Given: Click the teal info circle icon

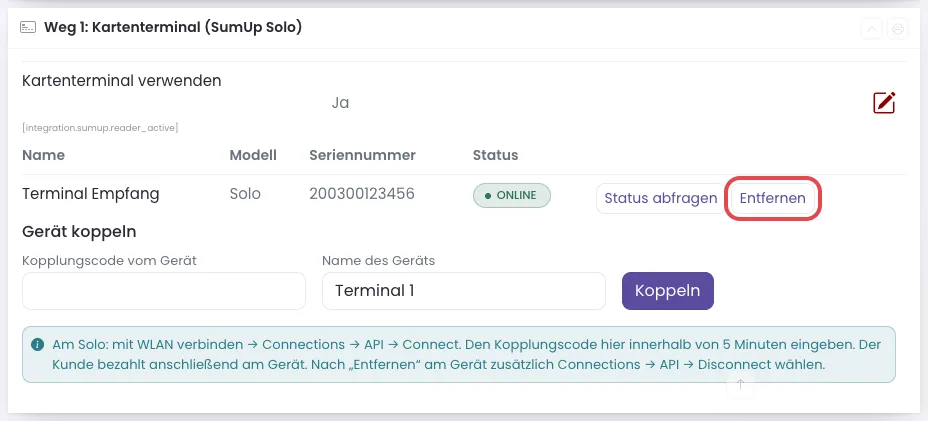Looking at the screenshot, I should [x=37, y=345].
